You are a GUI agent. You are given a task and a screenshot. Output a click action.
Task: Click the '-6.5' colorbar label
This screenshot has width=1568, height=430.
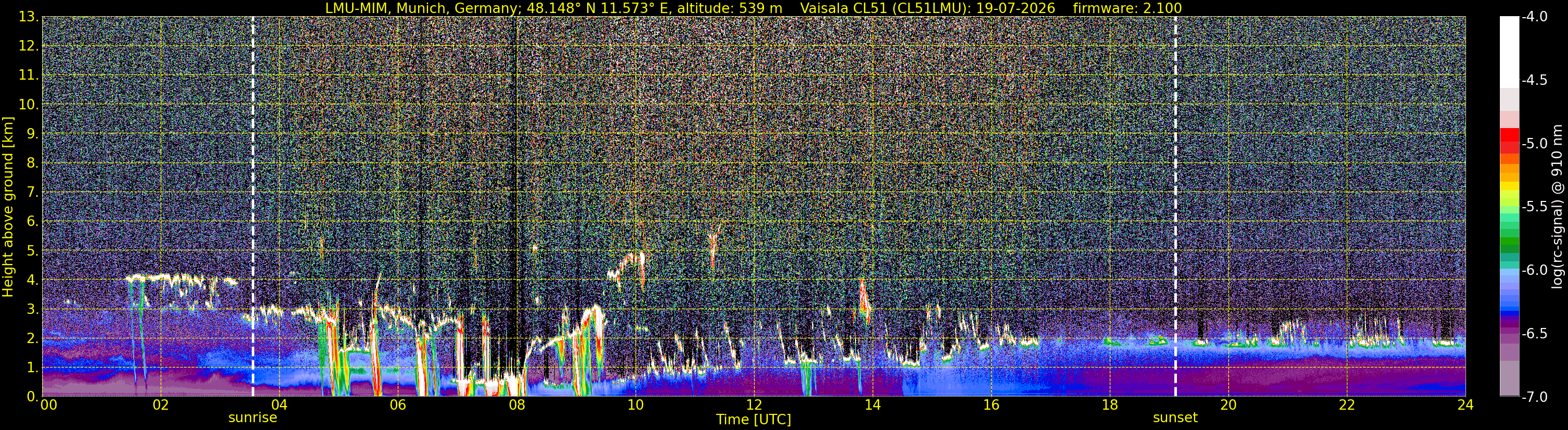pyautogui.click(x=1534, y=334)
